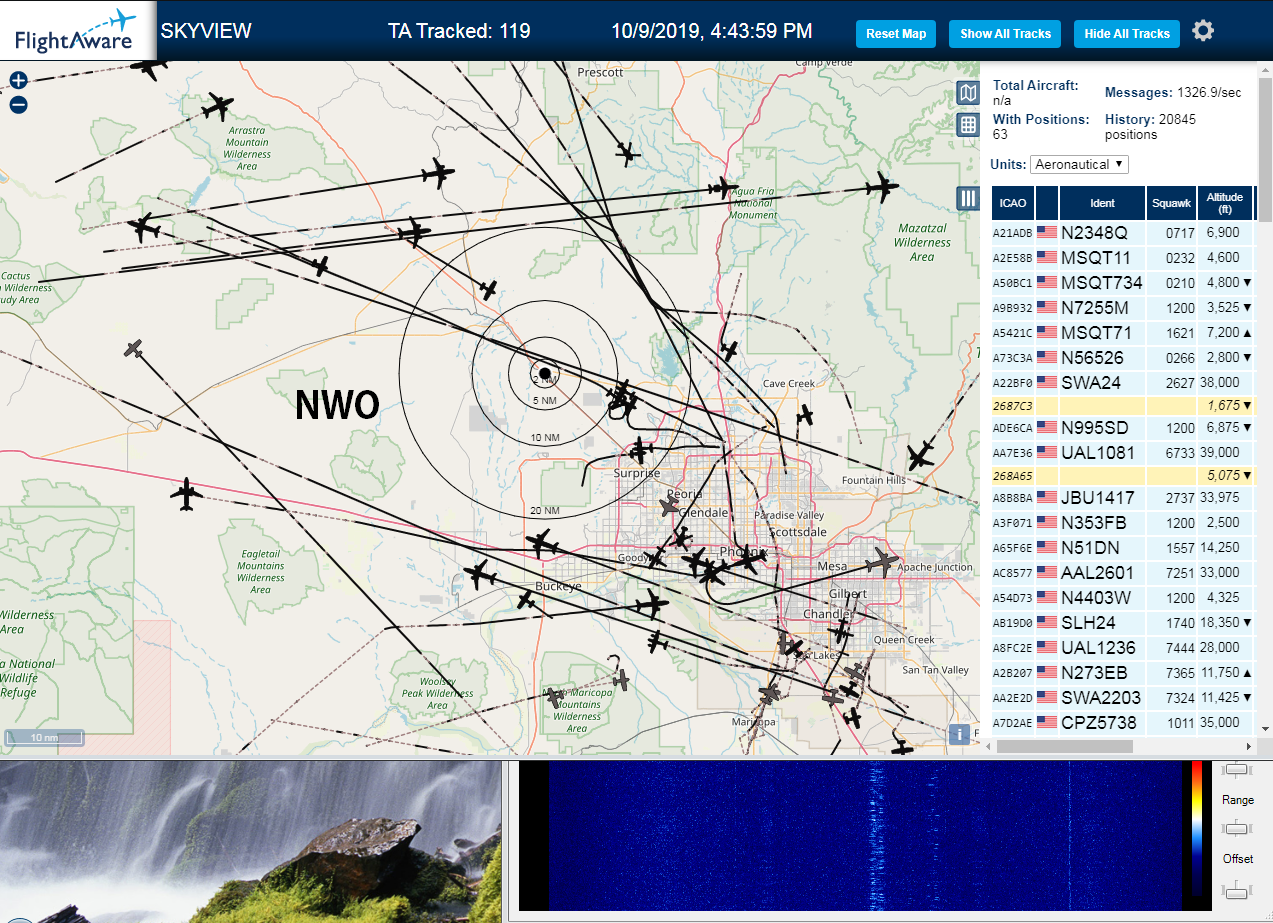This screenshot has height=923, width=1273.
Task: Sort table by the ICAO column header
Action: [1013, 203]
